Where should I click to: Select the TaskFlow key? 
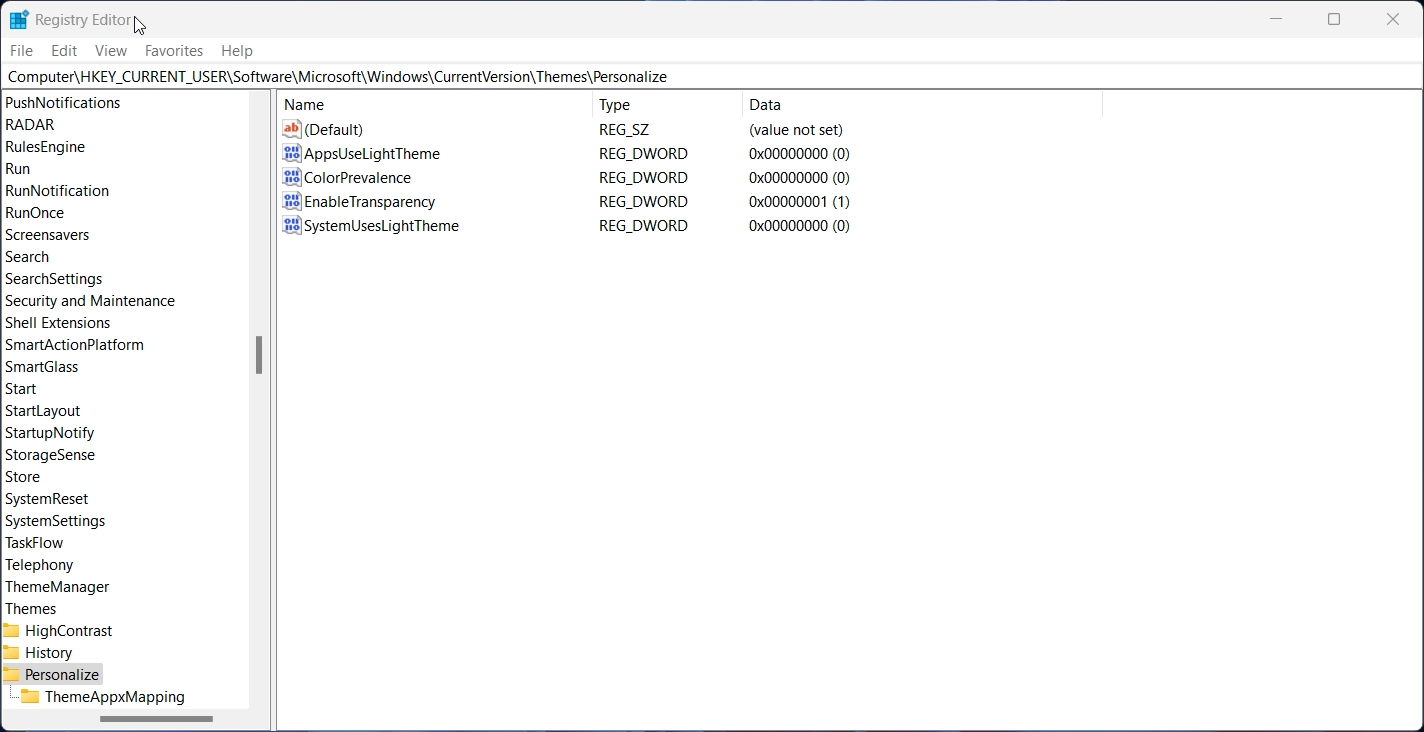pos(34,543)
